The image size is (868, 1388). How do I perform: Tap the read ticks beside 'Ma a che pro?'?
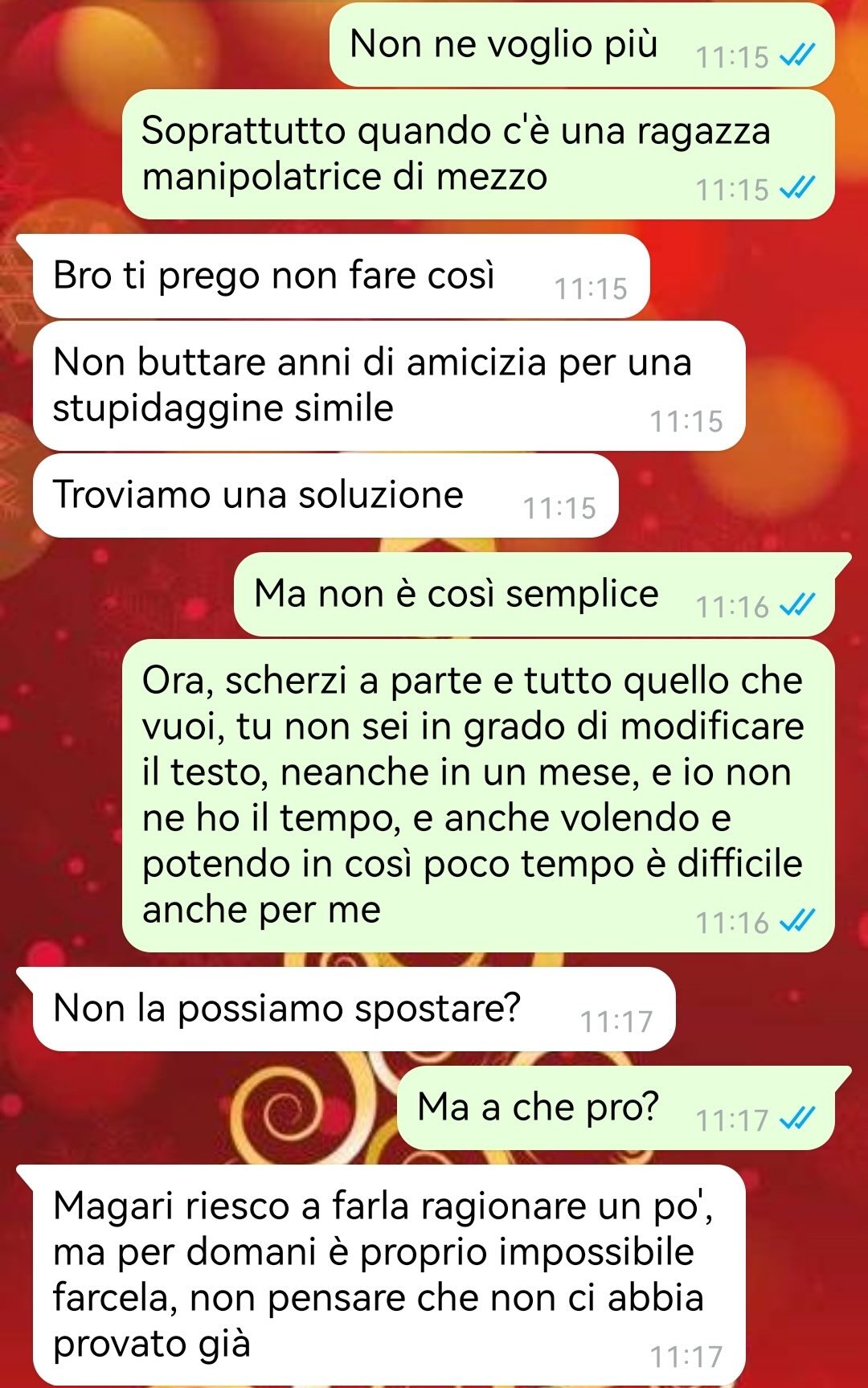pos(797,1119)
